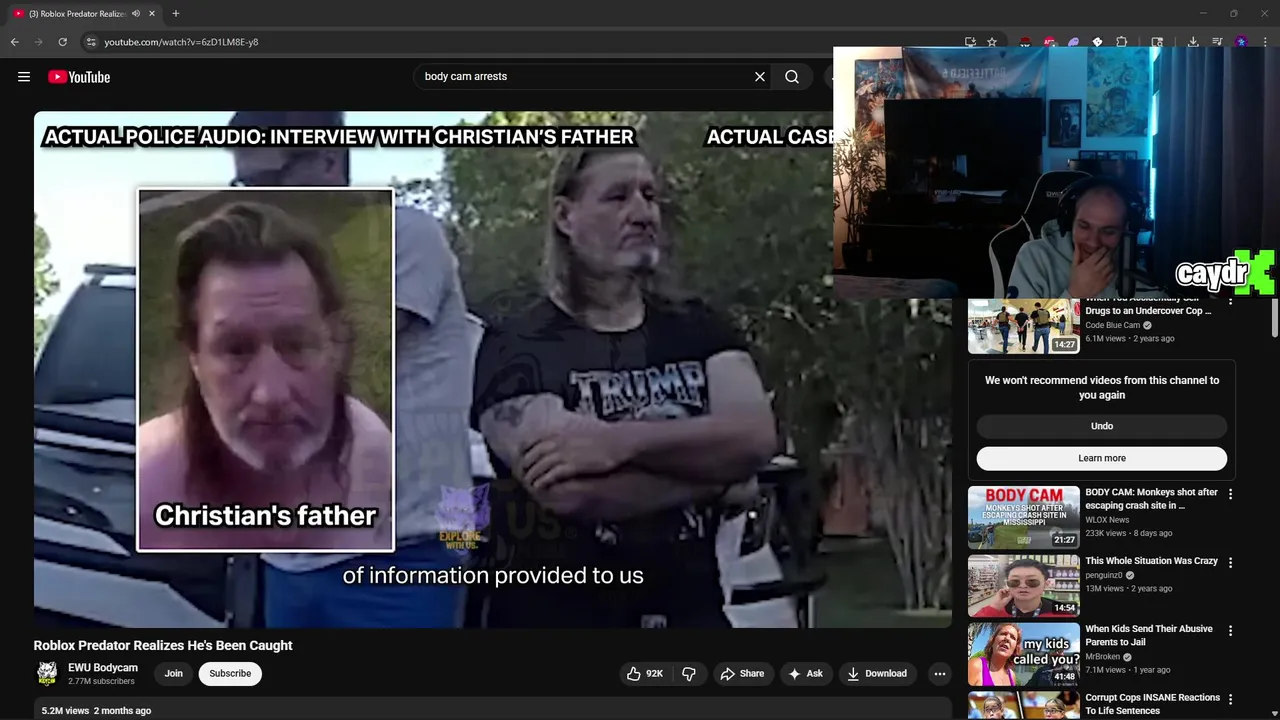Open the BODY CAM Monkeys video thumbnail
Screen dimensions: 1280x720
click(x=1023, y=518)
